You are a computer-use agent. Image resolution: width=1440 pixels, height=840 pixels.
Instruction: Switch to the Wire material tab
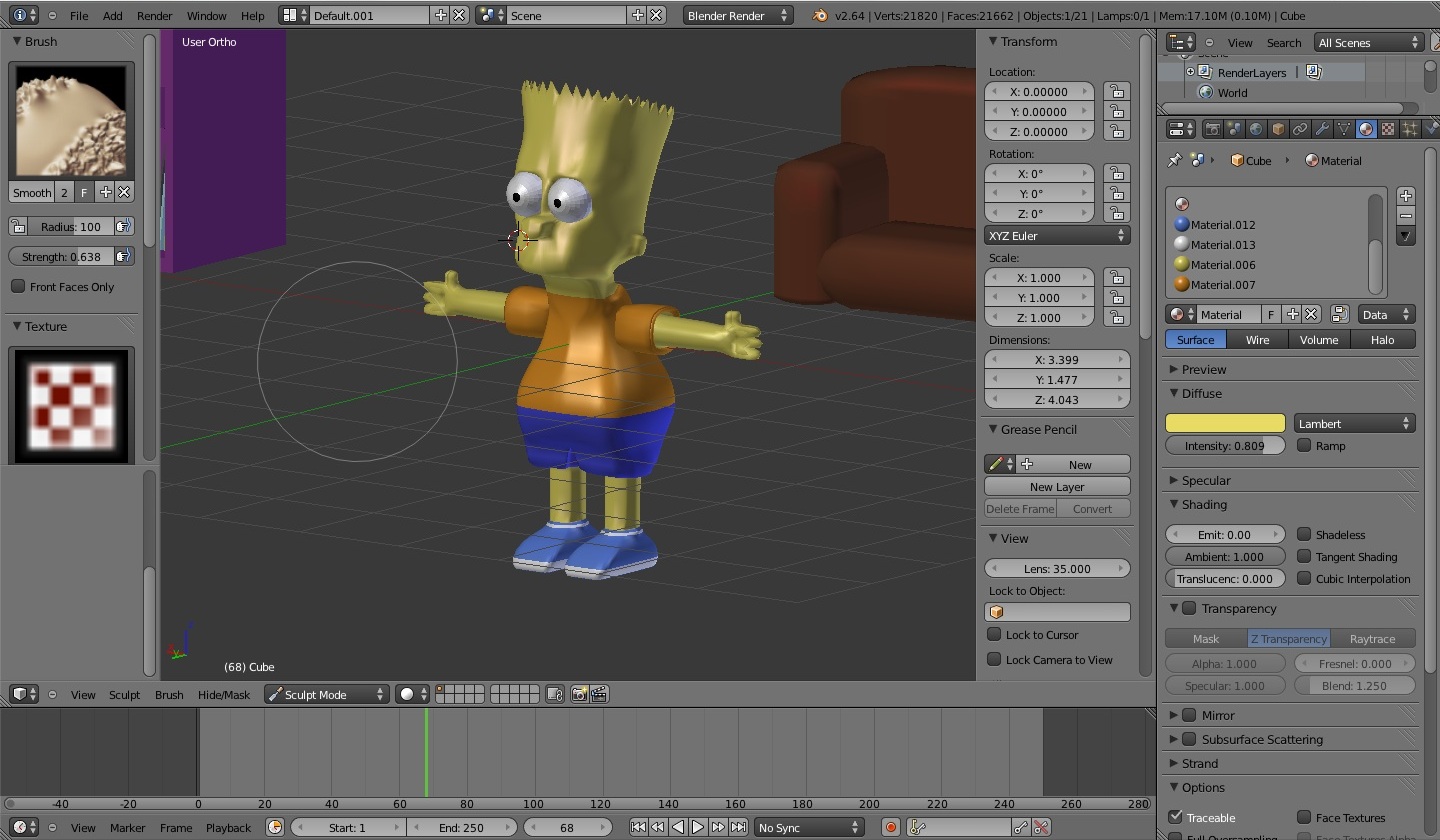click(x=1257, y=340)
